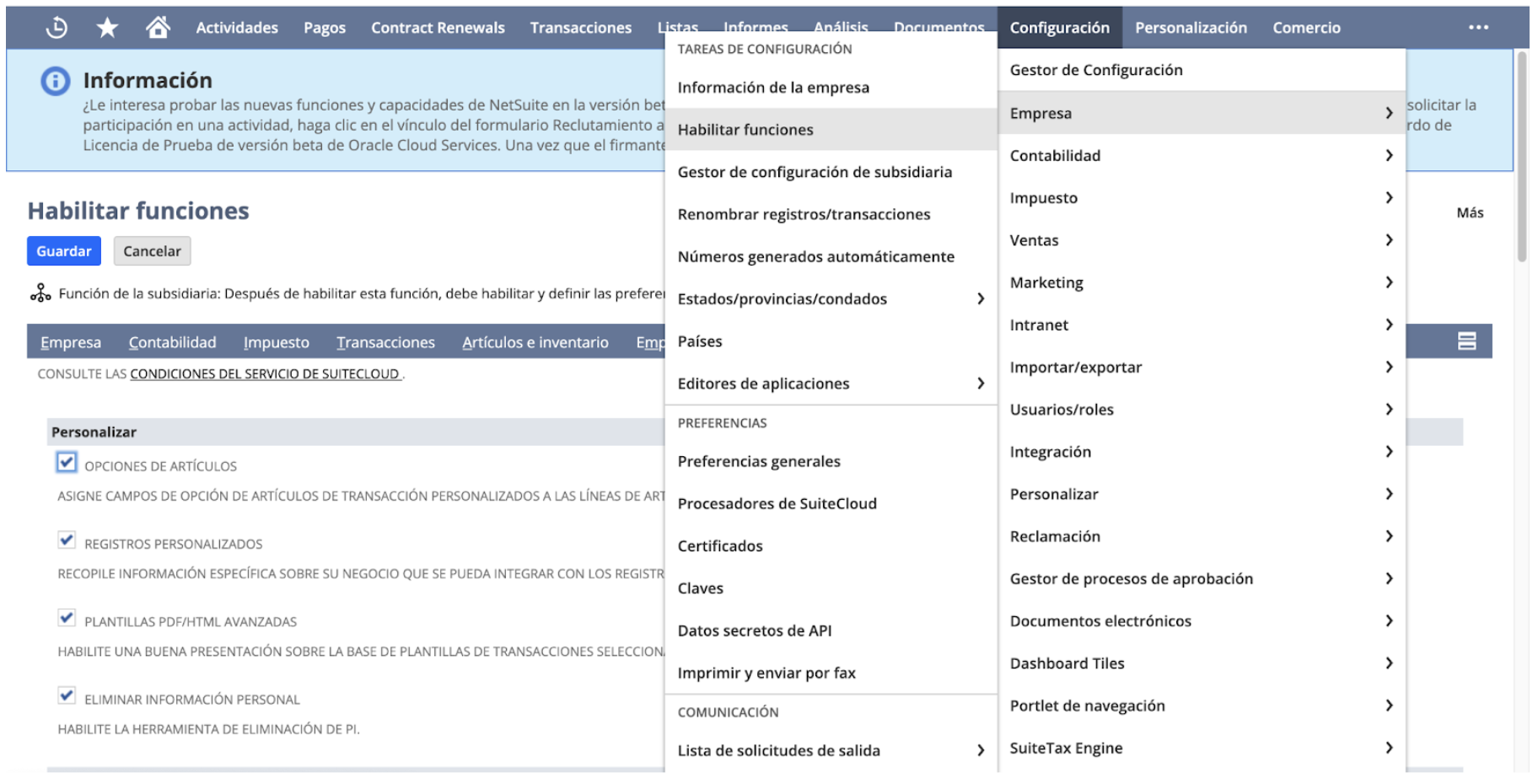The height and width of the screenshot is (784, 1538).
Task: Click the page vertical scrollbar
Action: [x=1522, y=156]
